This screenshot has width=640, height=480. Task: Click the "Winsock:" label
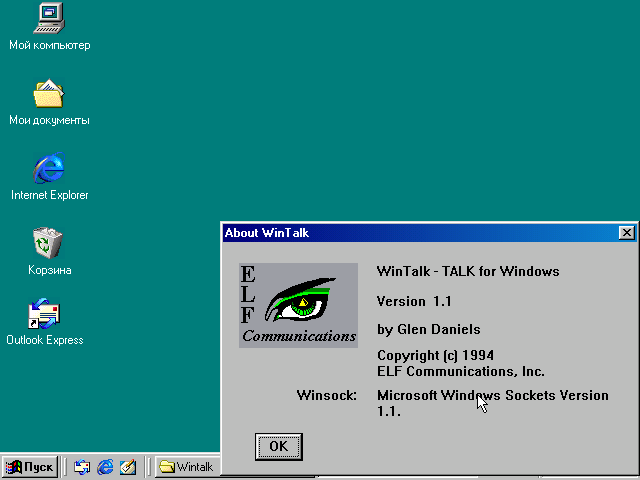pyautogui.click(x=326, y=395)
